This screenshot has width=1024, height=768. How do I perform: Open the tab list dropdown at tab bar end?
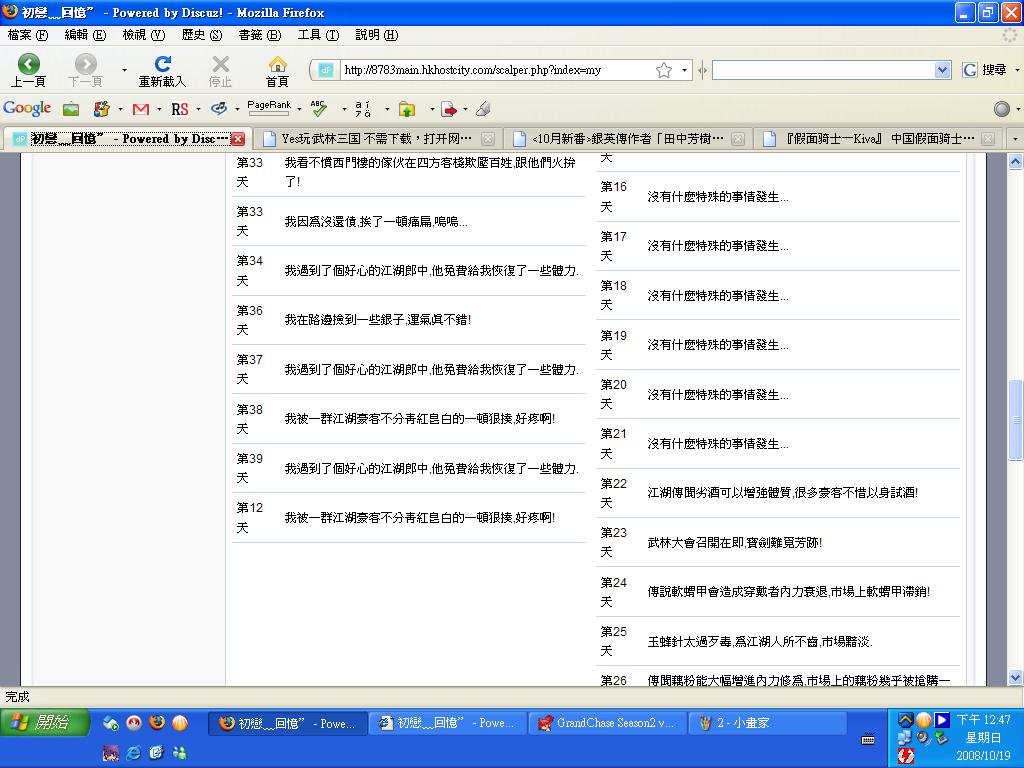[x=1014, y=139]
